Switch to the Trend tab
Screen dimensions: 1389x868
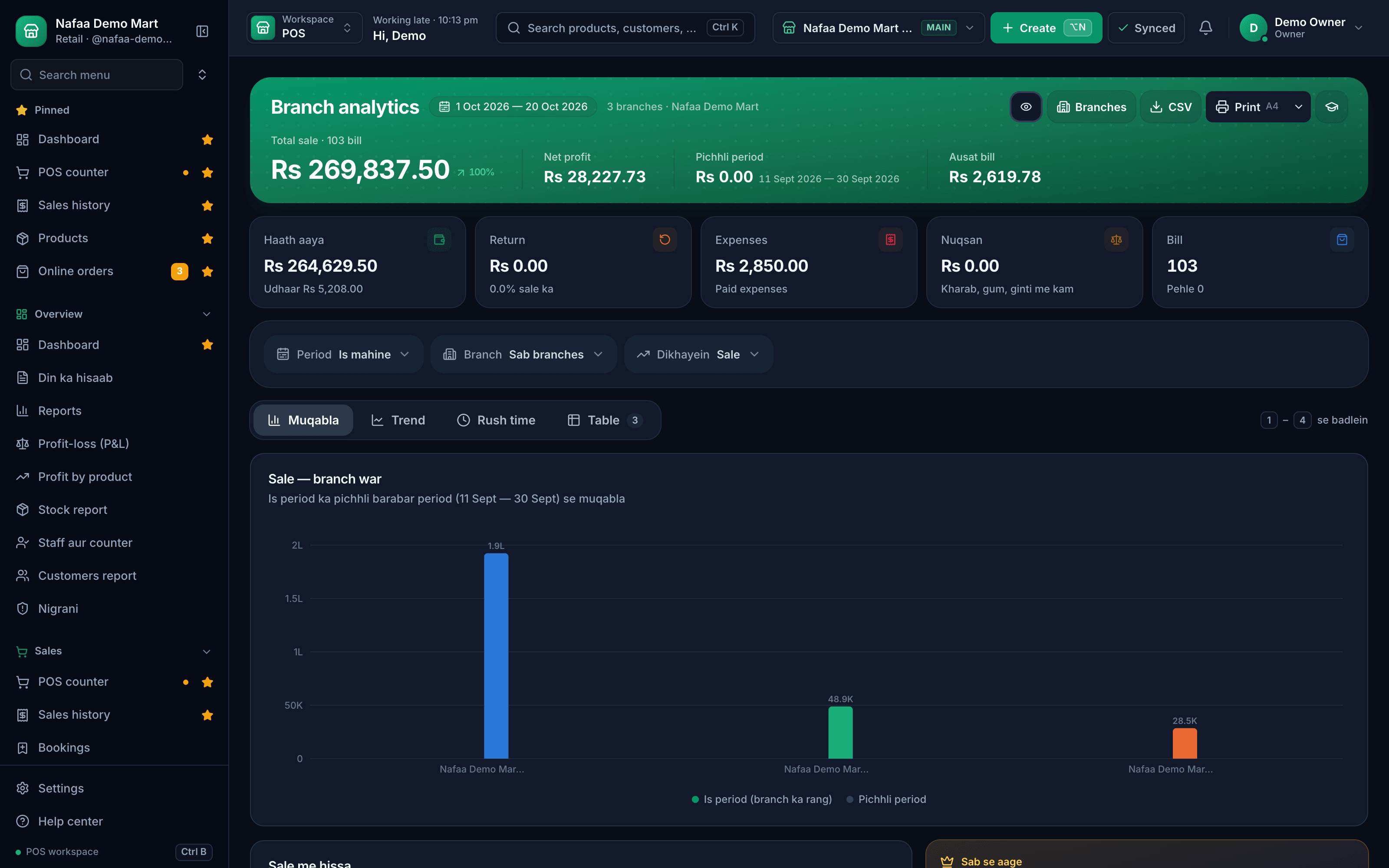click(x=398, y=420)
